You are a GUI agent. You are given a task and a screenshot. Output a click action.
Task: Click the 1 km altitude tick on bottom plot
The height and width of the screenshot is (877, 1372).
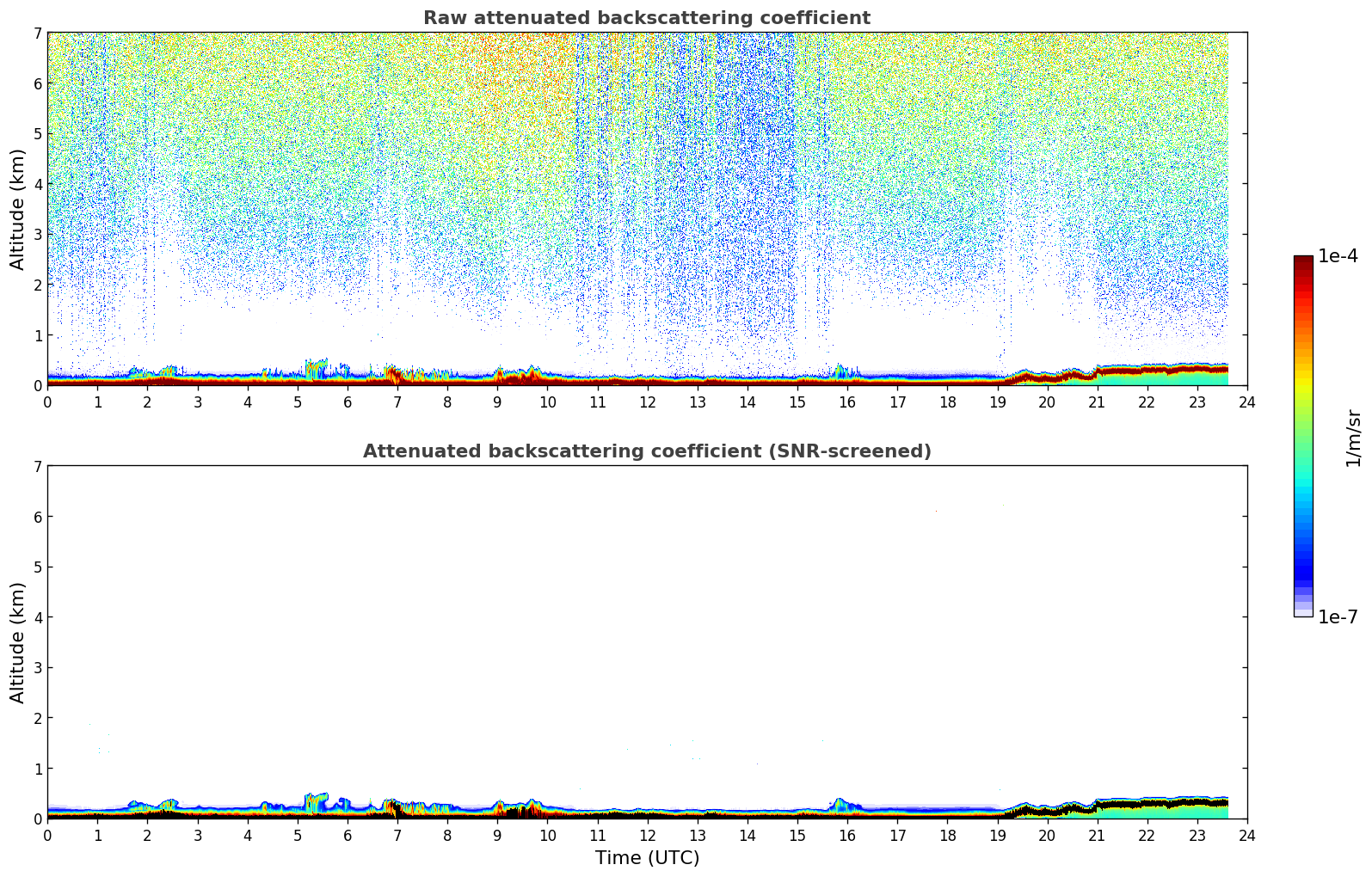(x=37, y=769)
